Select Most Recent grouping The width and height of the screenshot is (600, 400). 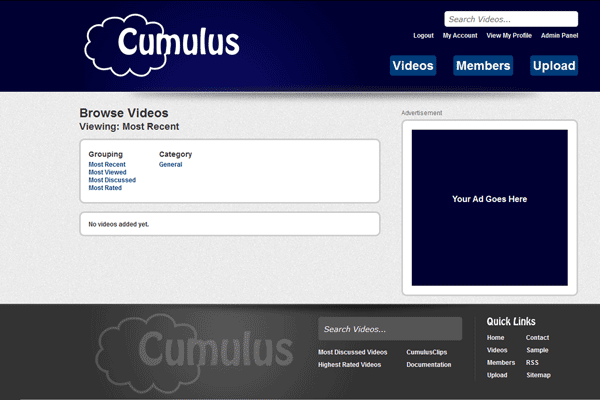tap(107, 164)
